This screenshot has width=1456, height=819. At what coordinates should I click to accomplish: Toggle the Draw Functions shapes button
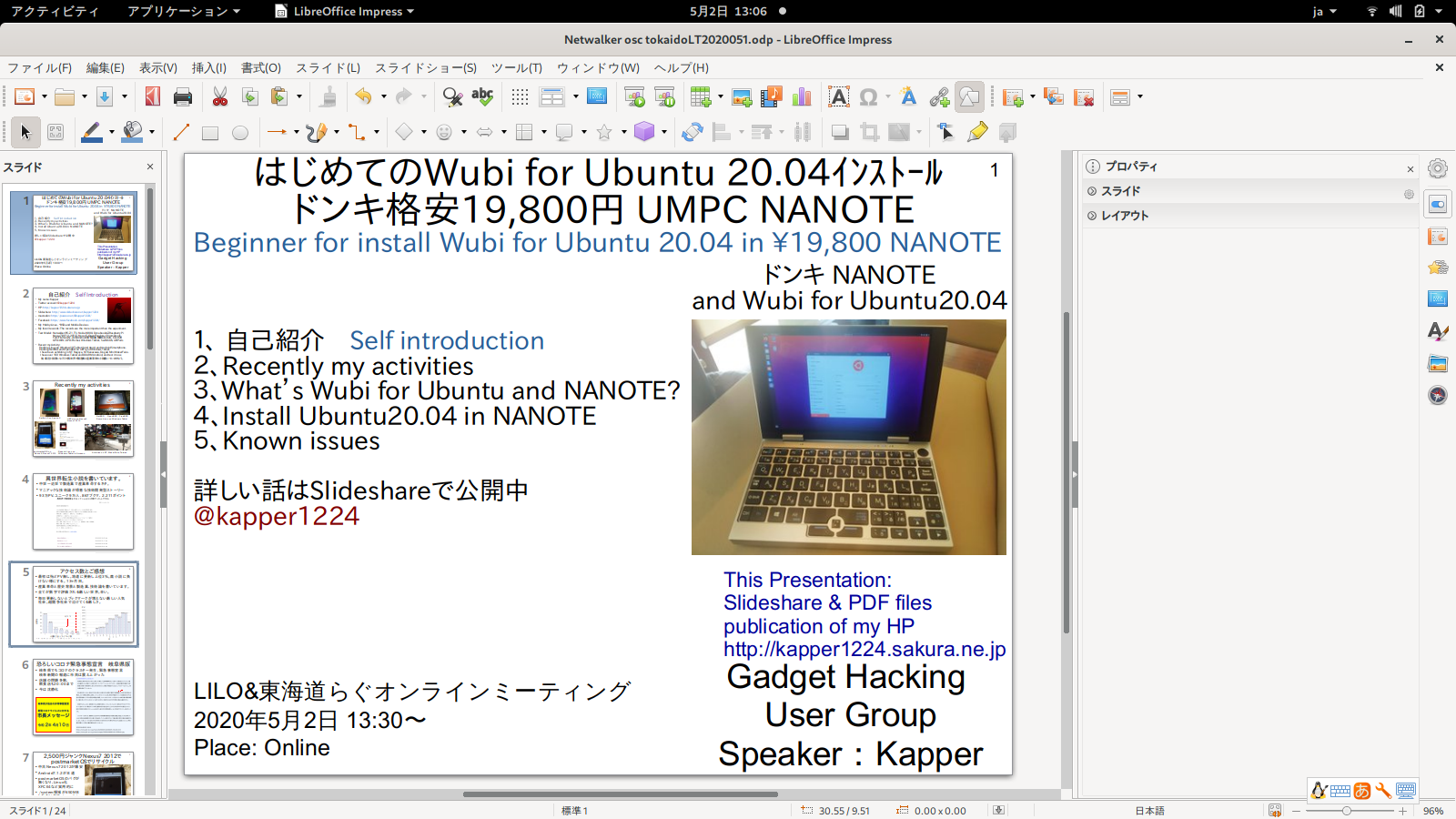click(969, 97)
